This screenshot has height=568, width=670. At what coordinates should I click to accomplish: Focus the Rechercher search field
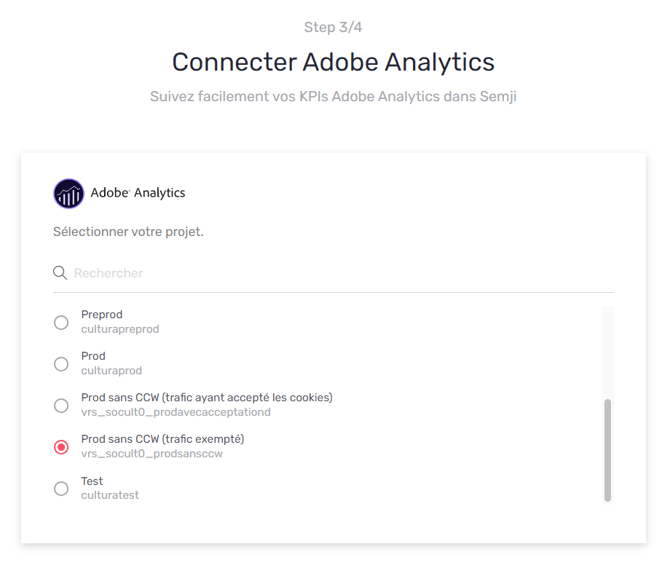point(333,273)
